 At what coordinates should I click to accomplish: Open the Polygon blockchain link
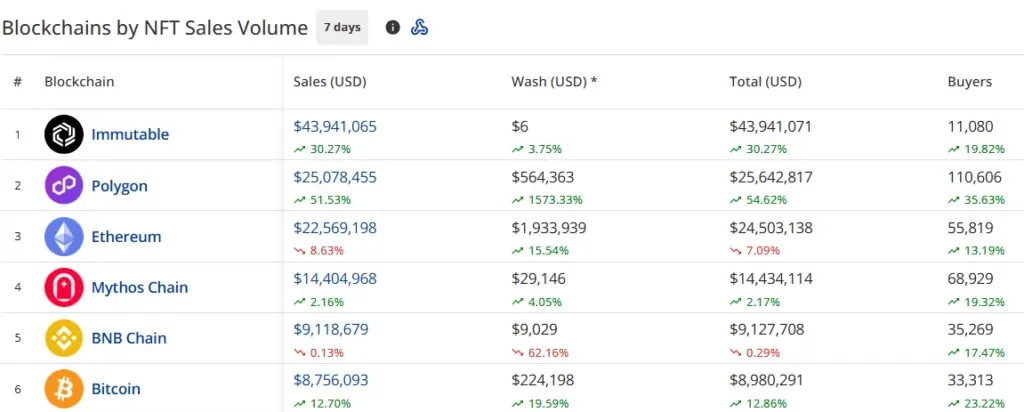pyautogui.click(x=120, y=186)
